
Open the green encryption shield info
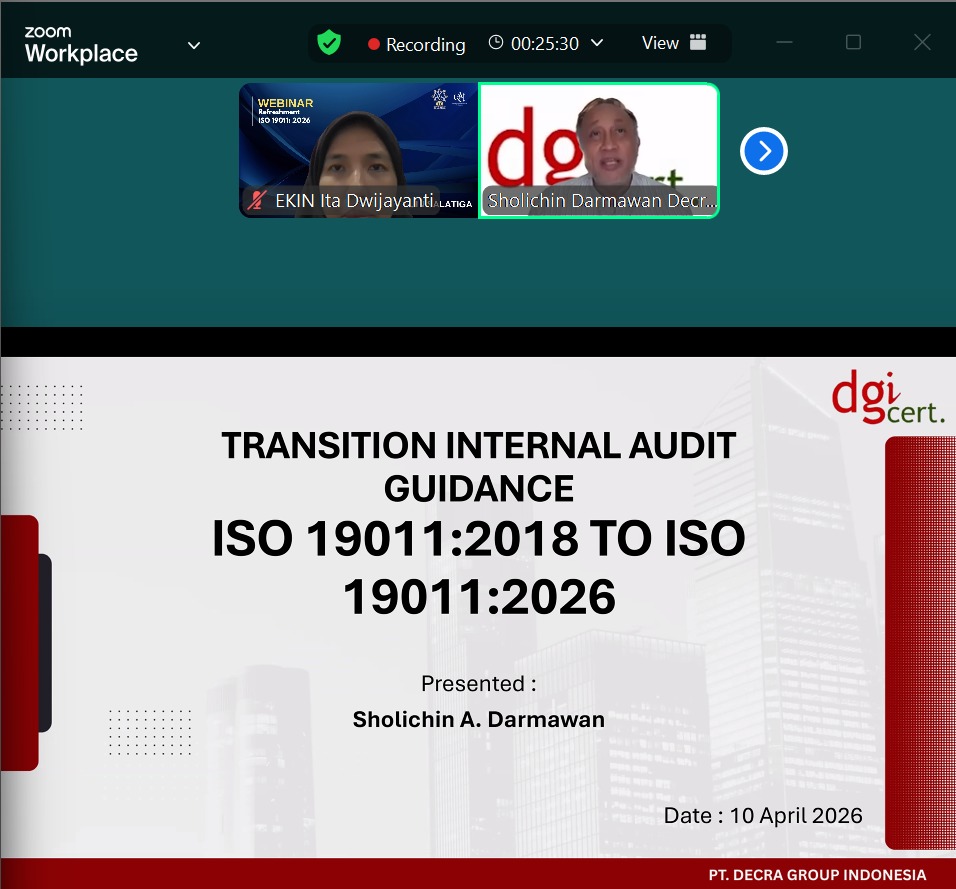point(329,43)
